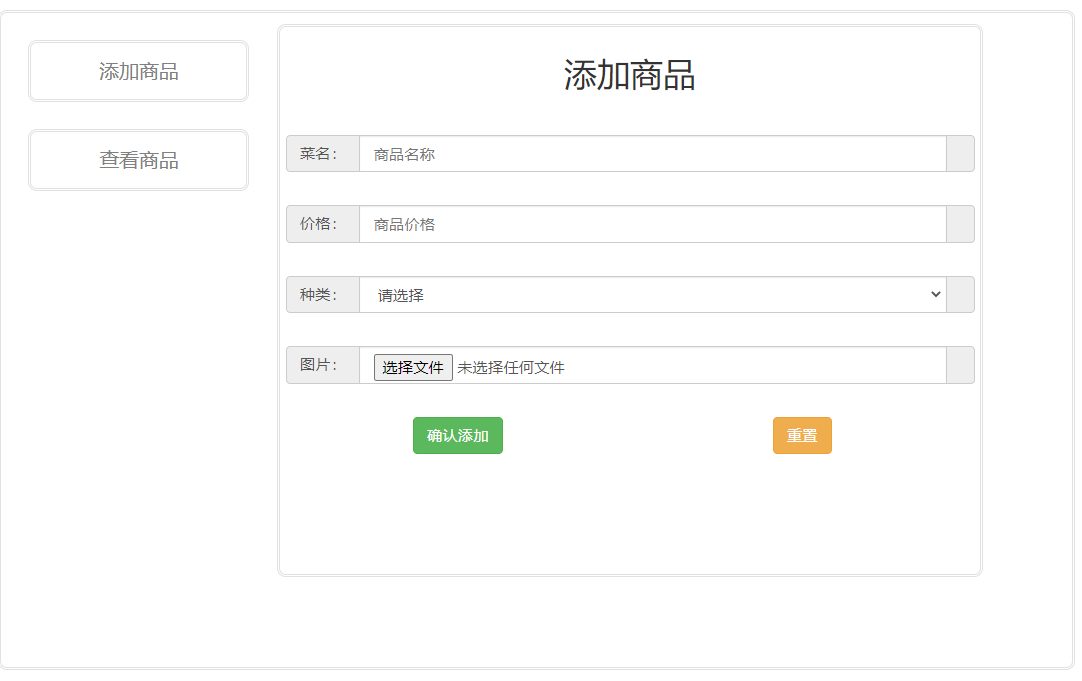The width and height of the screenshot is (1082, 681).
Task: Click gray addon box after 价格 input
Action: pos(959,224)
